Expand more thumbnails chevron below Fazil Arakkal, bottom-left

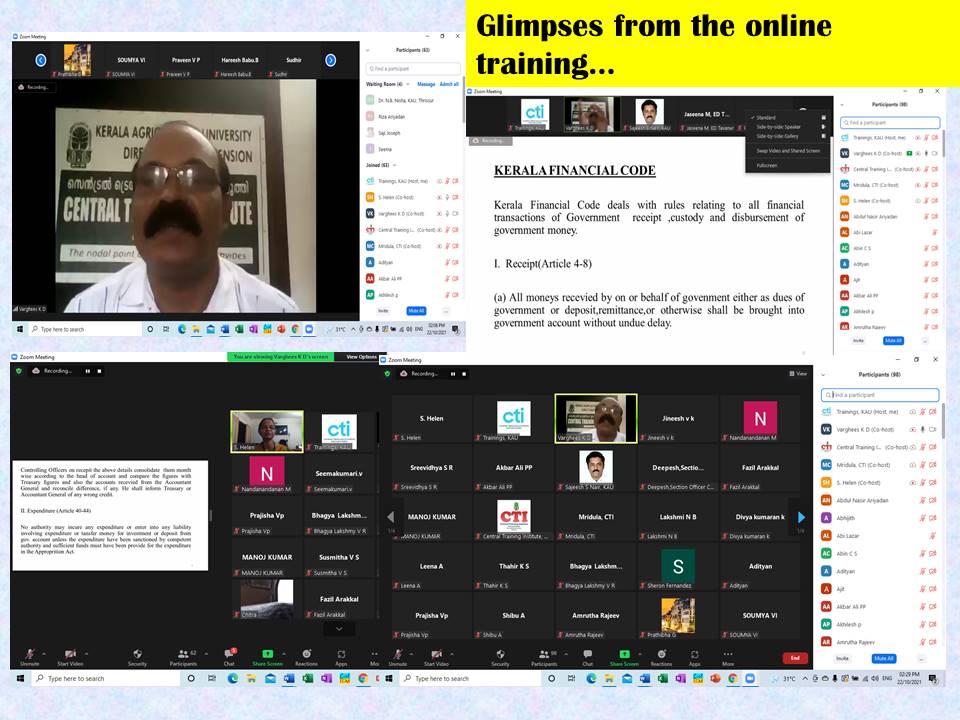339,629
